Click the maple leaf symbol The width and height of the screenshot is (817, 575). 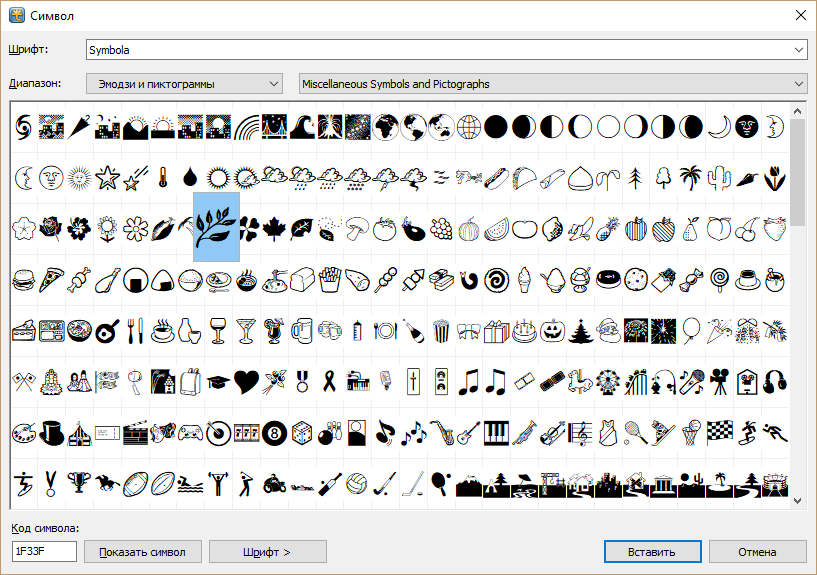(273, 229)
